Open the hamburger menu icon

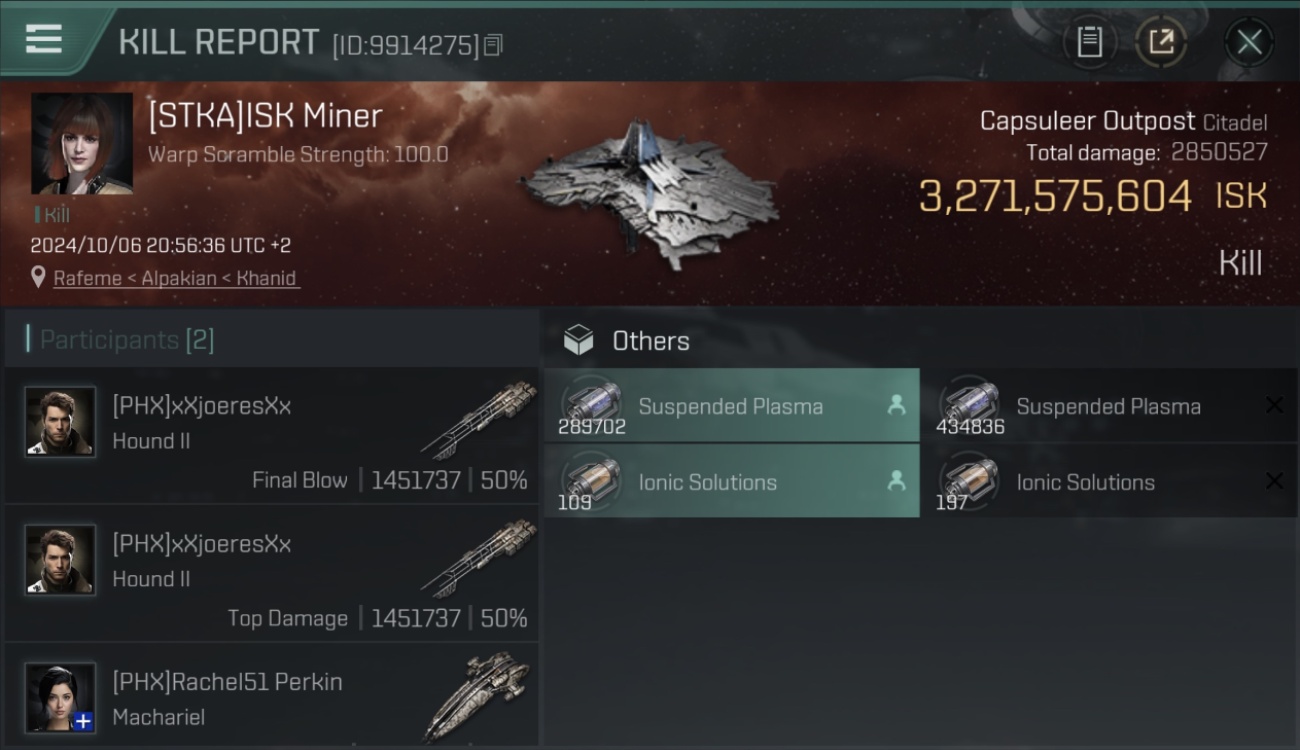pos(43,40)
